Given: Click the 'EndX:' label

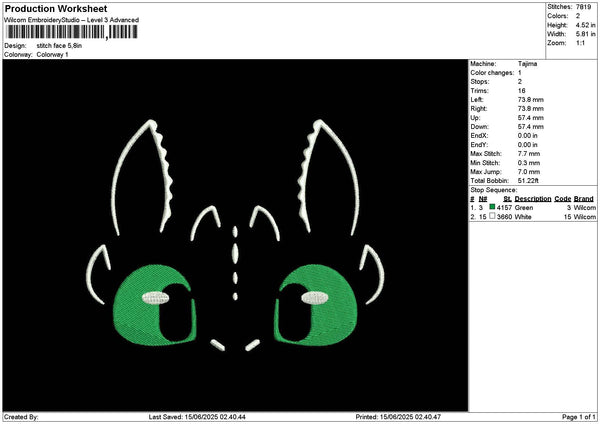Looking at the screenshot, I should (479, 136).
